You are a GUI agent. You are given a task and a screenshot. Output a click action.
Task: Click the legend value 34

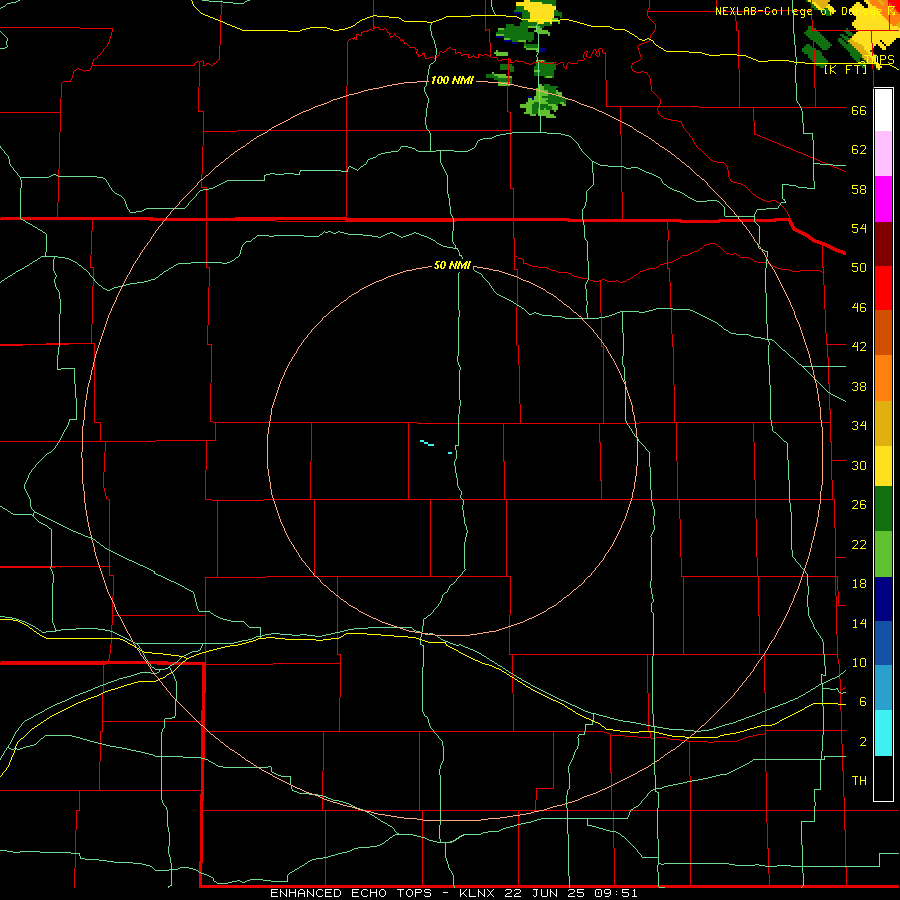(x=859, y=425)
